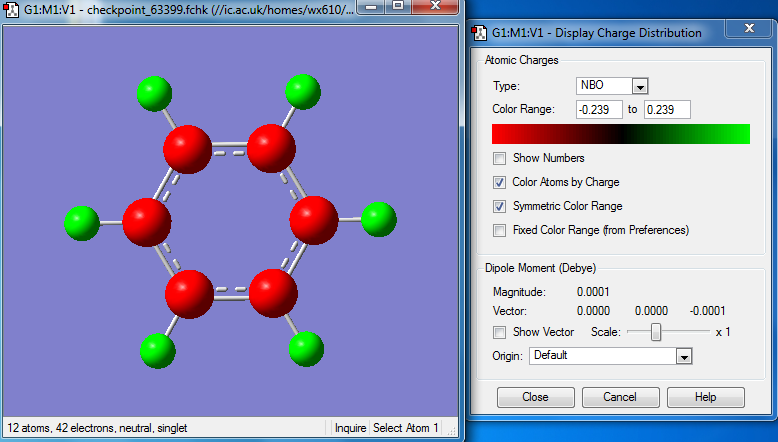This screenshot has height=442, width=778.
Task: Select the far-left green hydrogen atom
Action: [82, 224]
